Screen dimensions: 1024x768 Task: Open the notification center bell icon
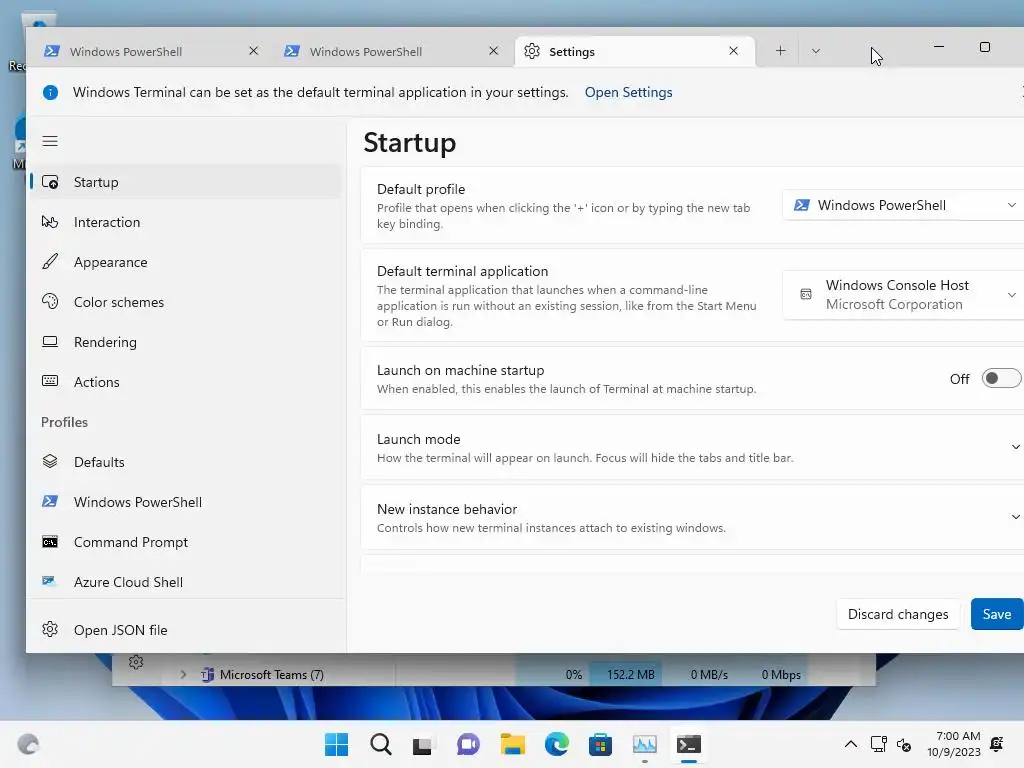(x=997, y=744)
